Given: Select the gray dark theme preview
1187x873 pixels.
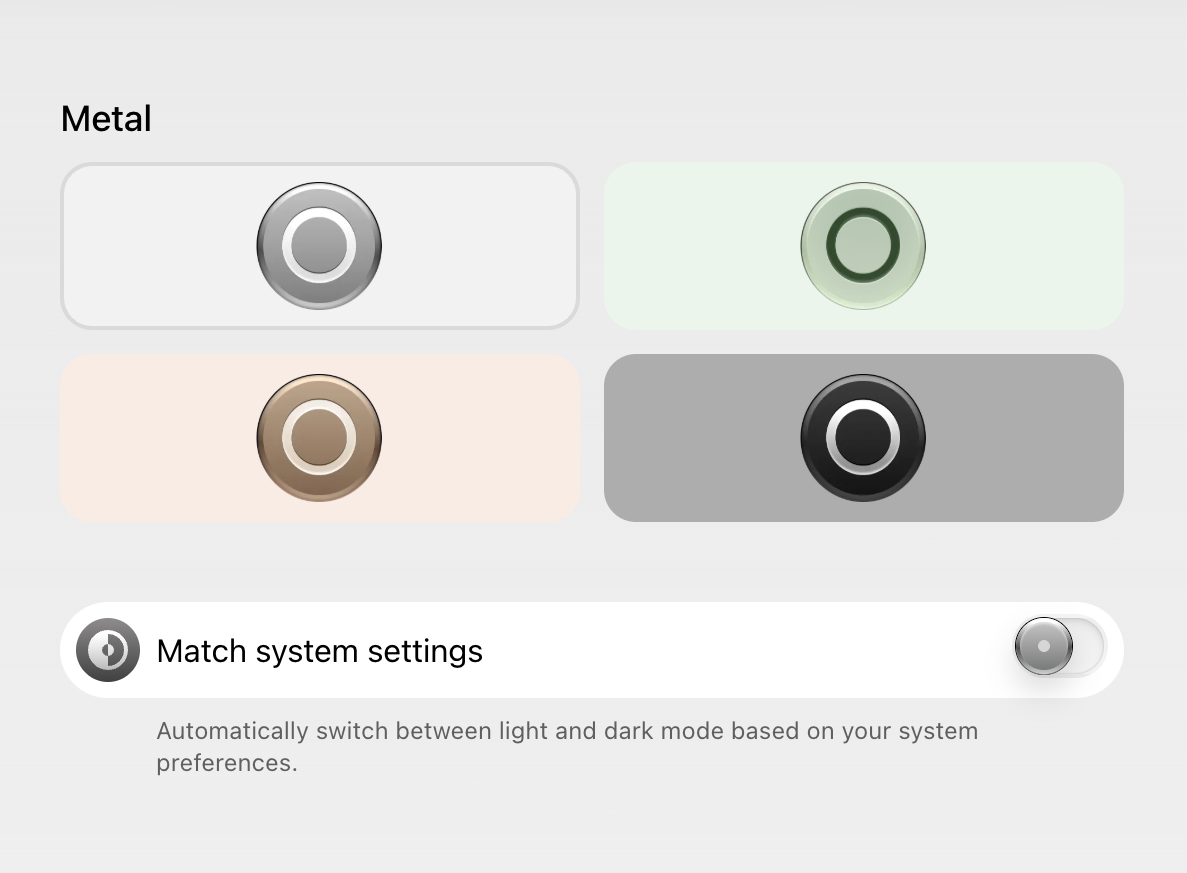Looking at the screenshot, I should [x=863, y=437].
